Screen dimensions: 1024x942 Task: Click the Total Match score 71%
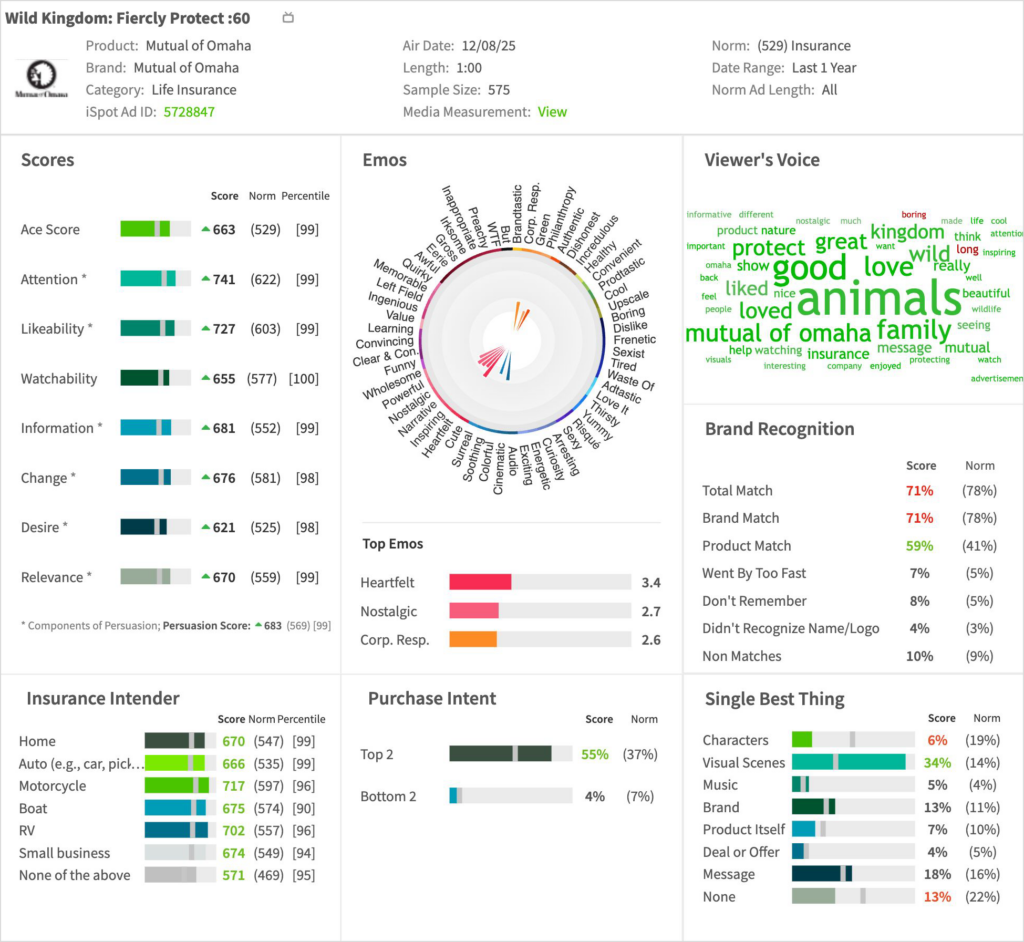click(920, 491)
